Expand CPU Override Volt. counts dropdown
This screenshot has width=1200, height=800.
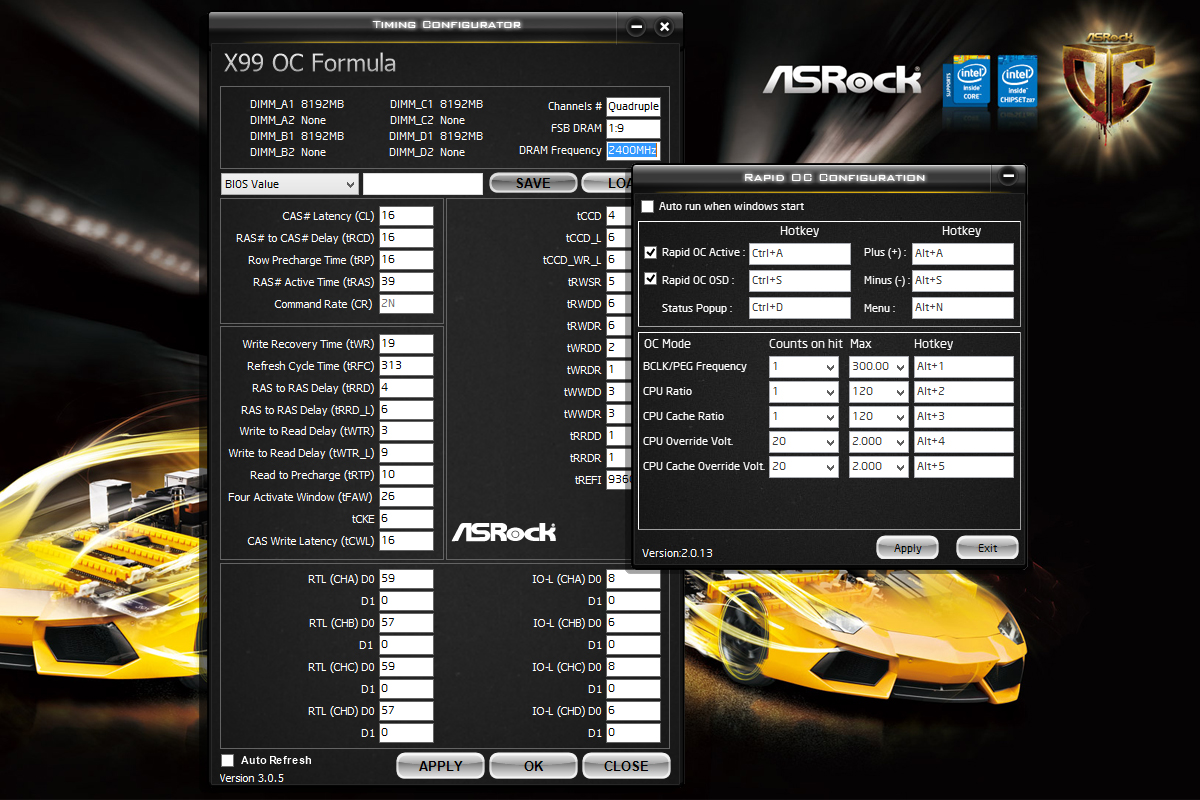pyautogui.click(x=803, y=442)
